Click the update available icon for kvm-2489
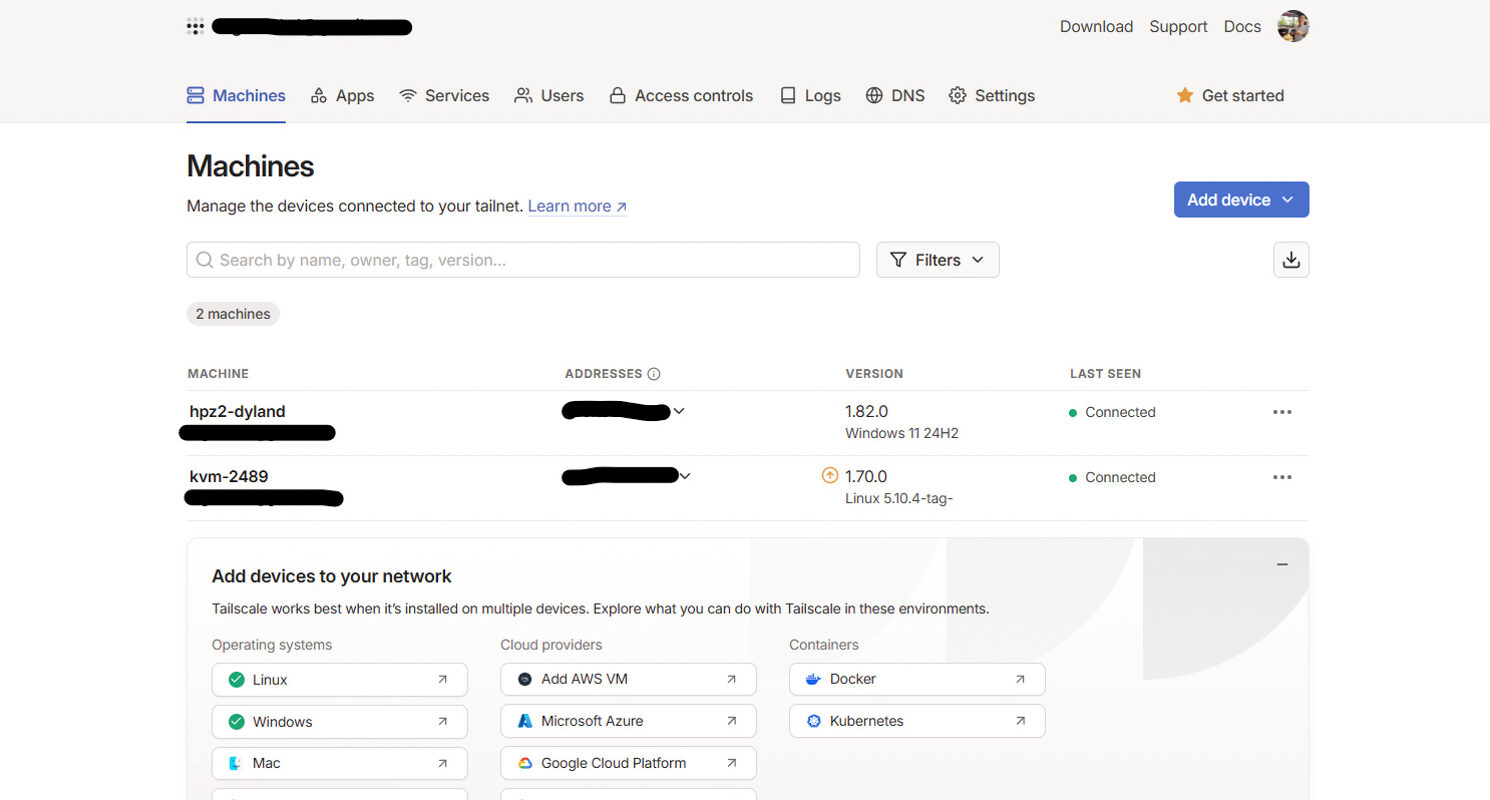The image size is (1490, 800). 829,476
